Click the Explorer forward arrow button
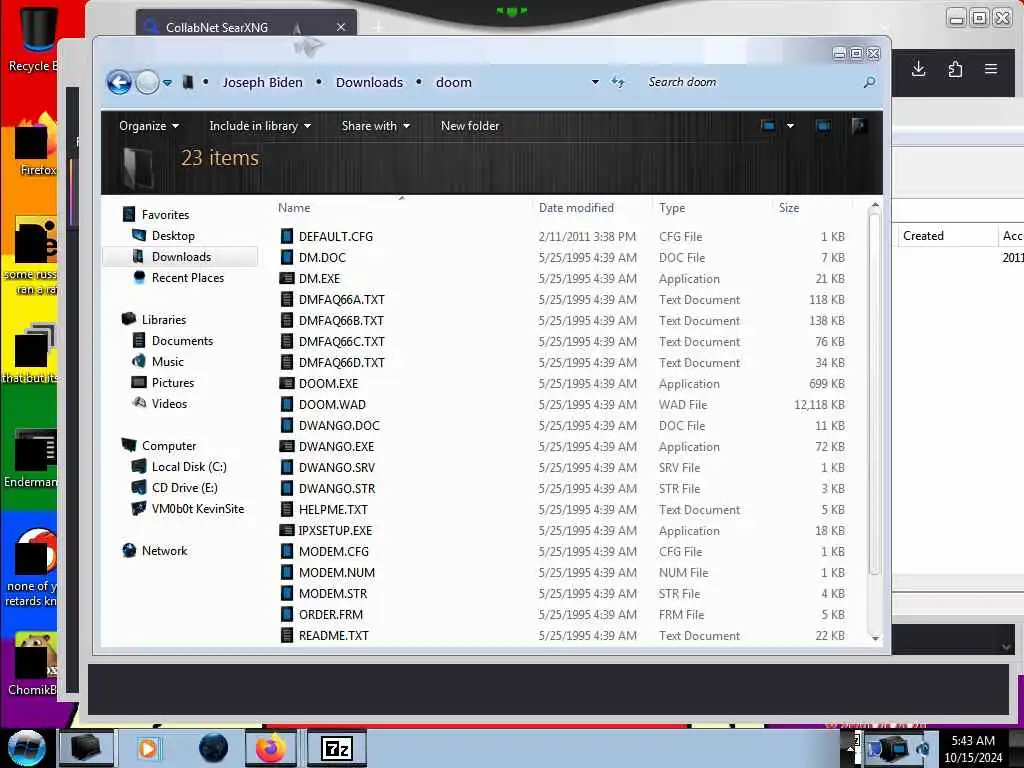1024x768 pixels. pyautogui.click(x=148, y=82)
